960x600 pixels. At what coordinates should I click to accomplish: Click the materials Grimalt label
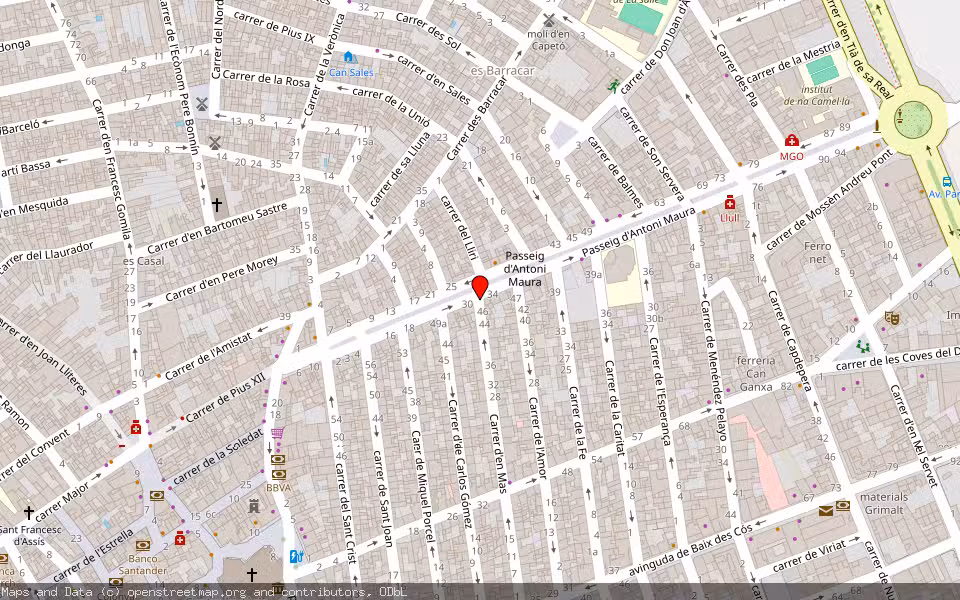coord(883,503)
